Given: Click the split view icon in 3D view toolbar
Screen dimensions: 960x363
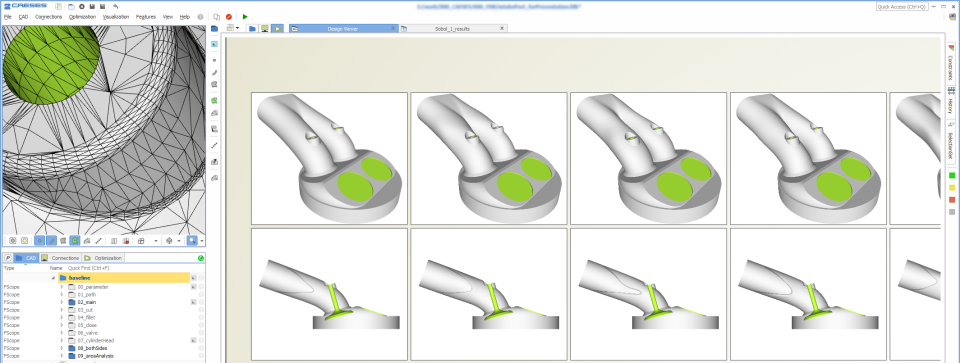Looking at the screenshot, I should pyautogui.click(x=114, y=241).
